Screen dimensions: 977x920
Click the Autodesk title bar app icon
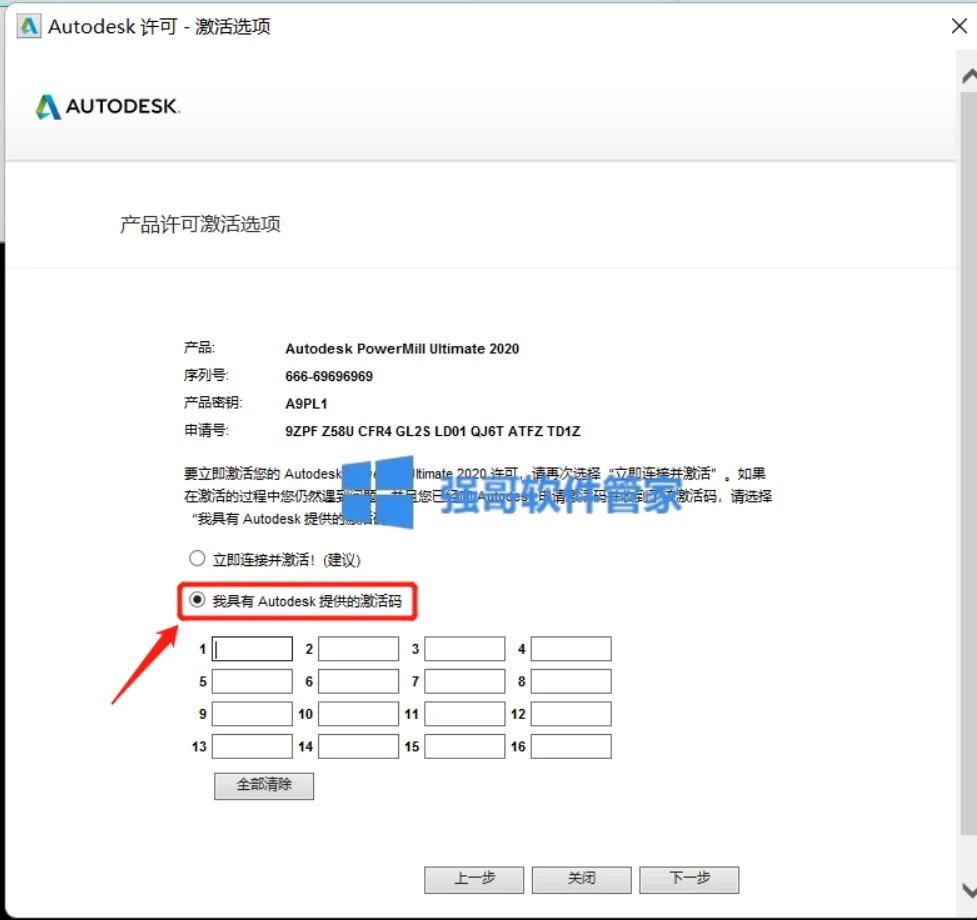coord(29,27)
